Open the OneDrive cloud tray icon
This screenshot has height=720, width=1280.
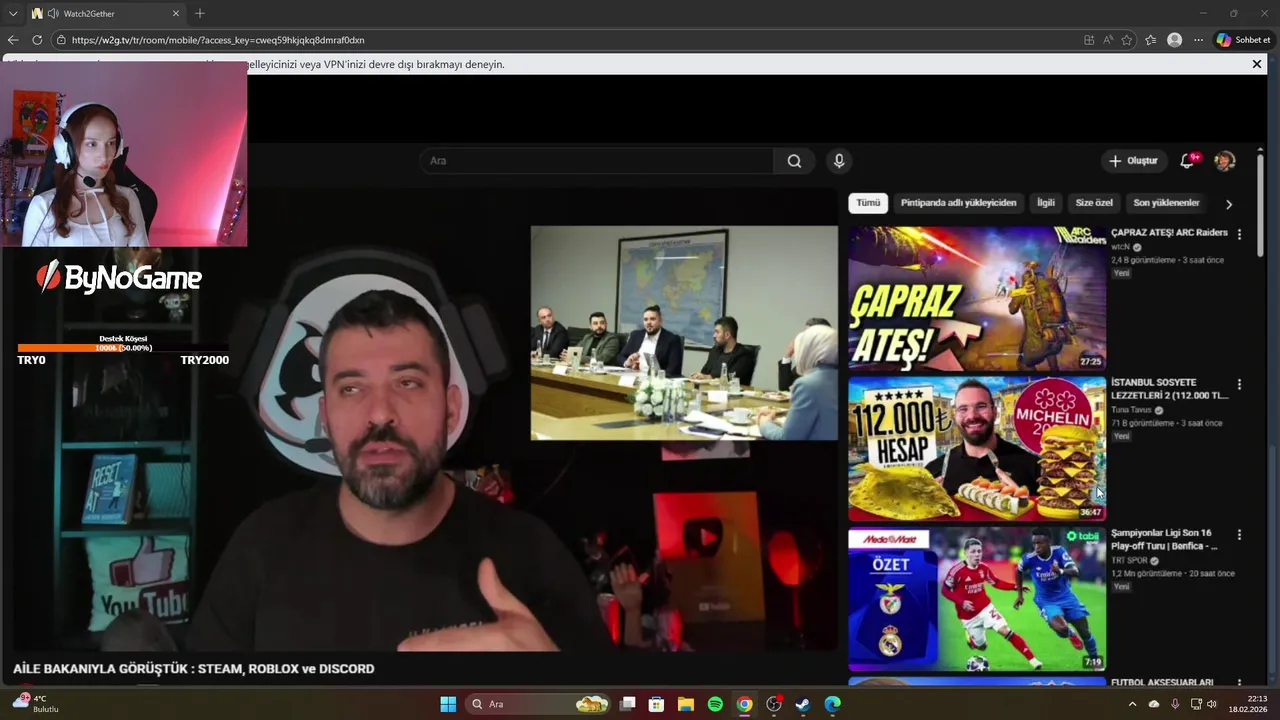coord(1154,704)
